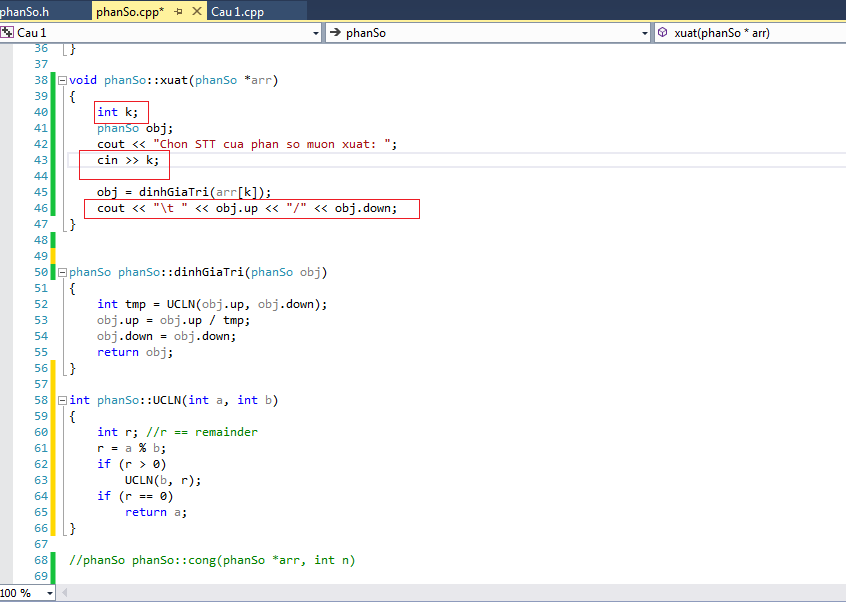The height and width of the screenshot is (602, 846).
Task: Collapse the phanSo::dinhGiaTri function block
Action: click(62, 272)
